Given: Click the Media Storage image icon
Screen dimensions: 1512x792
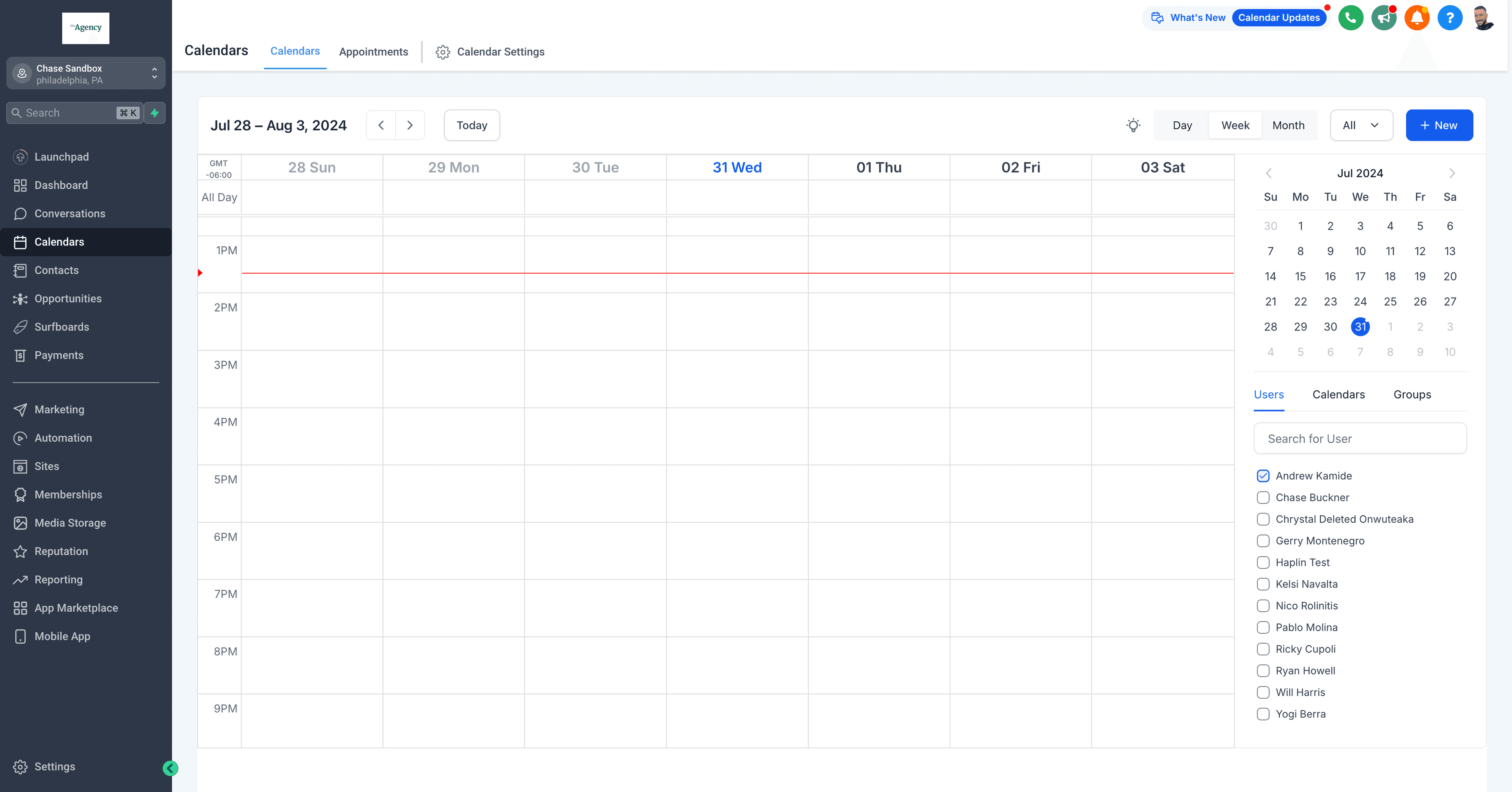Looking at the screenshot, I should click(x=20, y=523).
